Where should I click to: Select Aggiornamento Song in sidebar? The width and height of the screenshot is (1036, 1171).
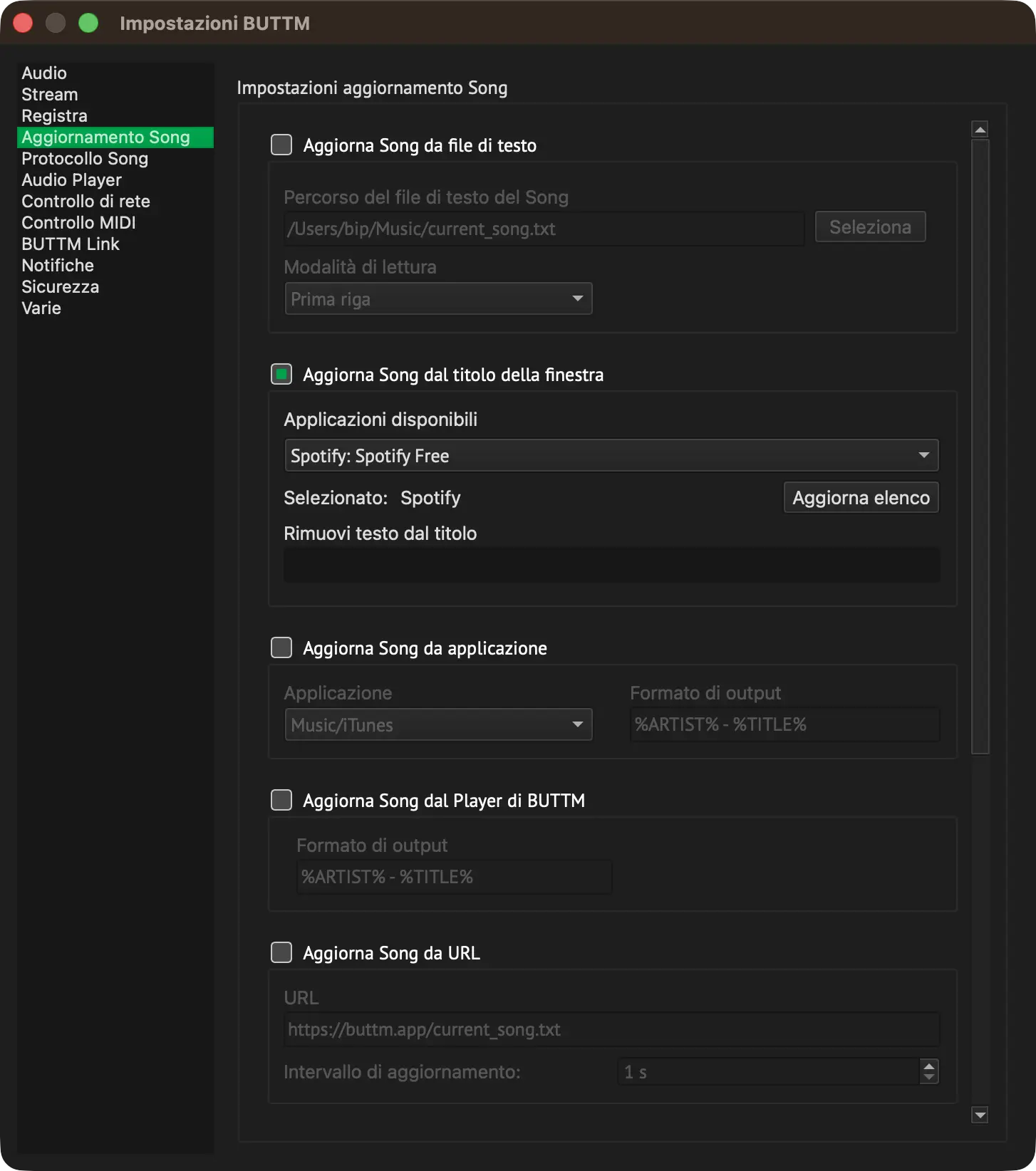(115, 137)
